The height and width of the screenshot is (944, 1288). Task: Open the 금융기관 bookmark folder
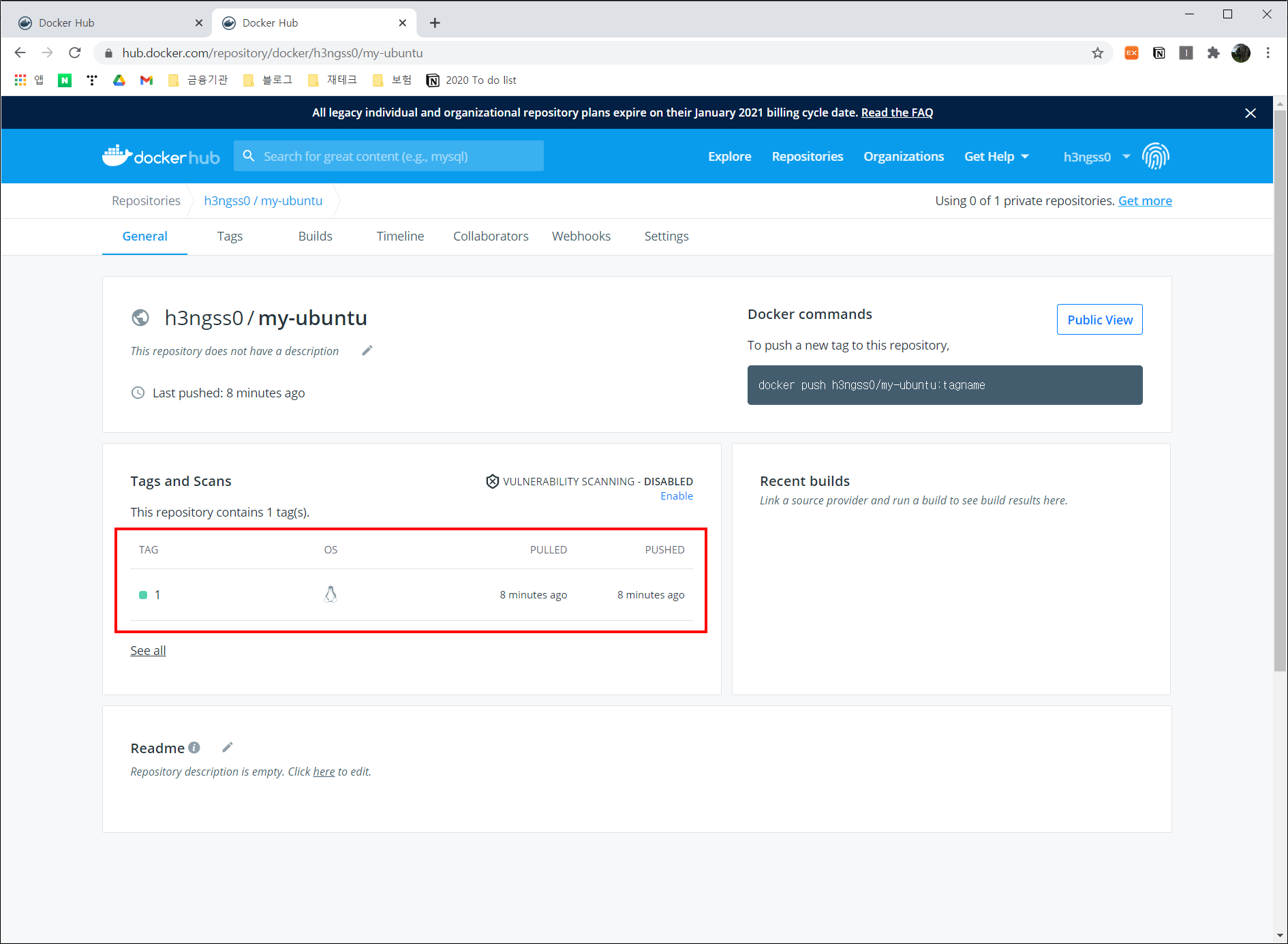pos(198,80)
